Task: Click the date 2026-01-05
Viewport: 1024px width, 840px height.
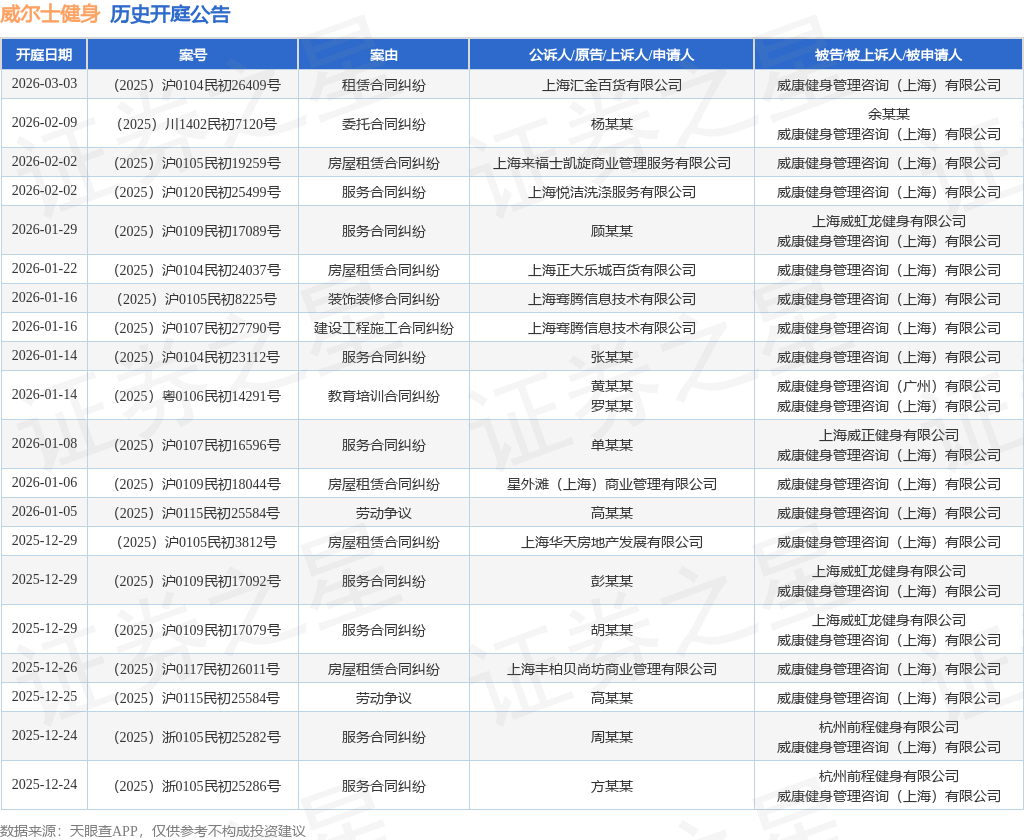Action: pos(44,511)
